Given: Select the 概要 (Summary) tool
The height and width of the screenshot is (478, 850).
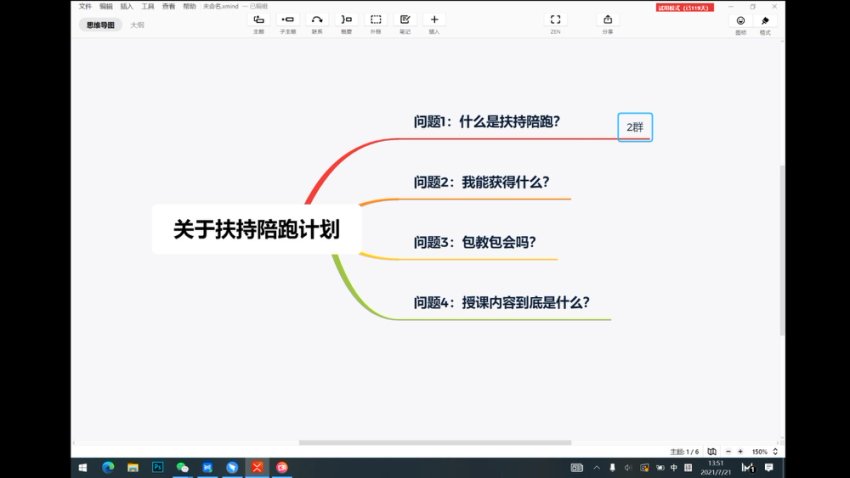Looking at the screenshot, I should 346,20.
